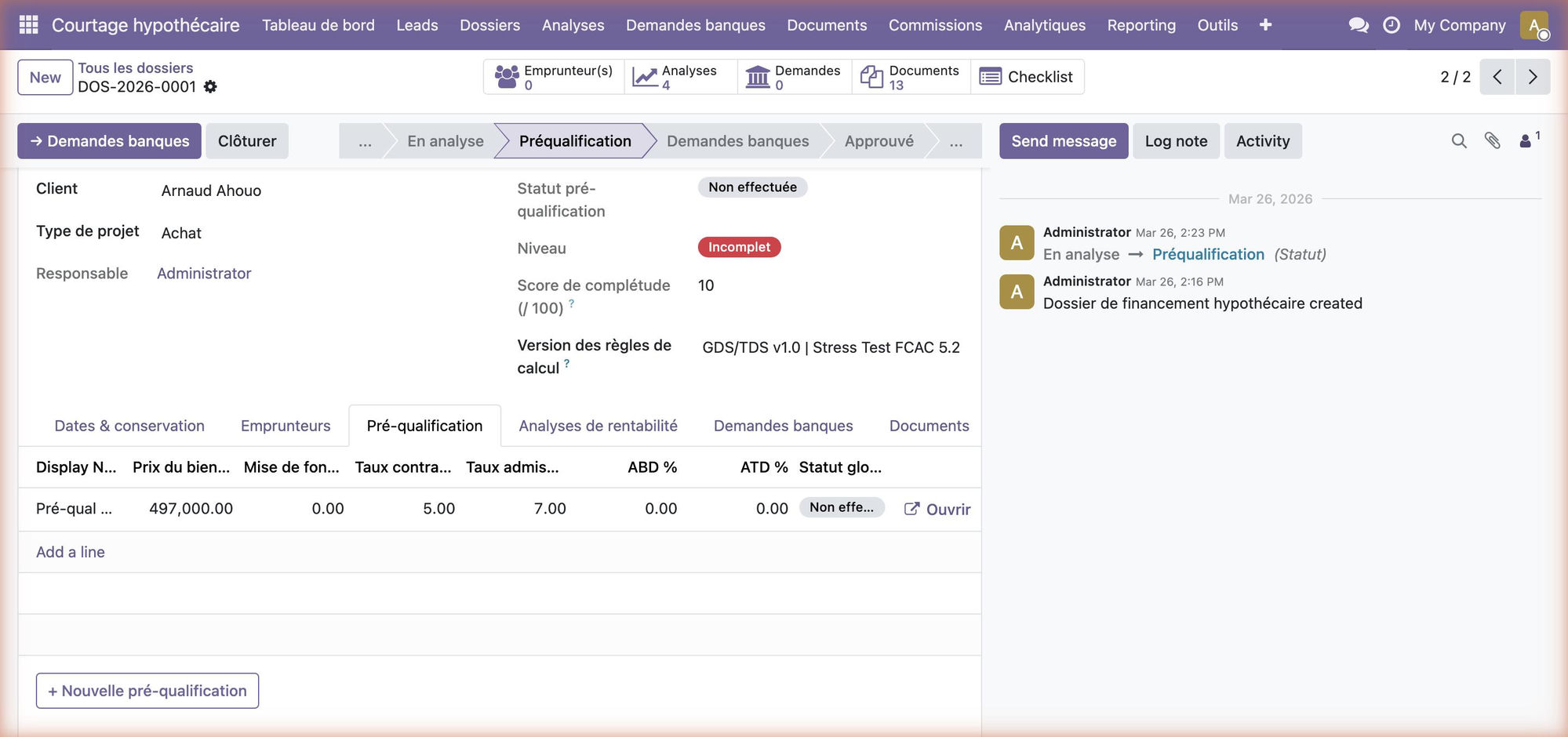1568x737 pixels.
Task: Click Log note button
Action: 1176,141
